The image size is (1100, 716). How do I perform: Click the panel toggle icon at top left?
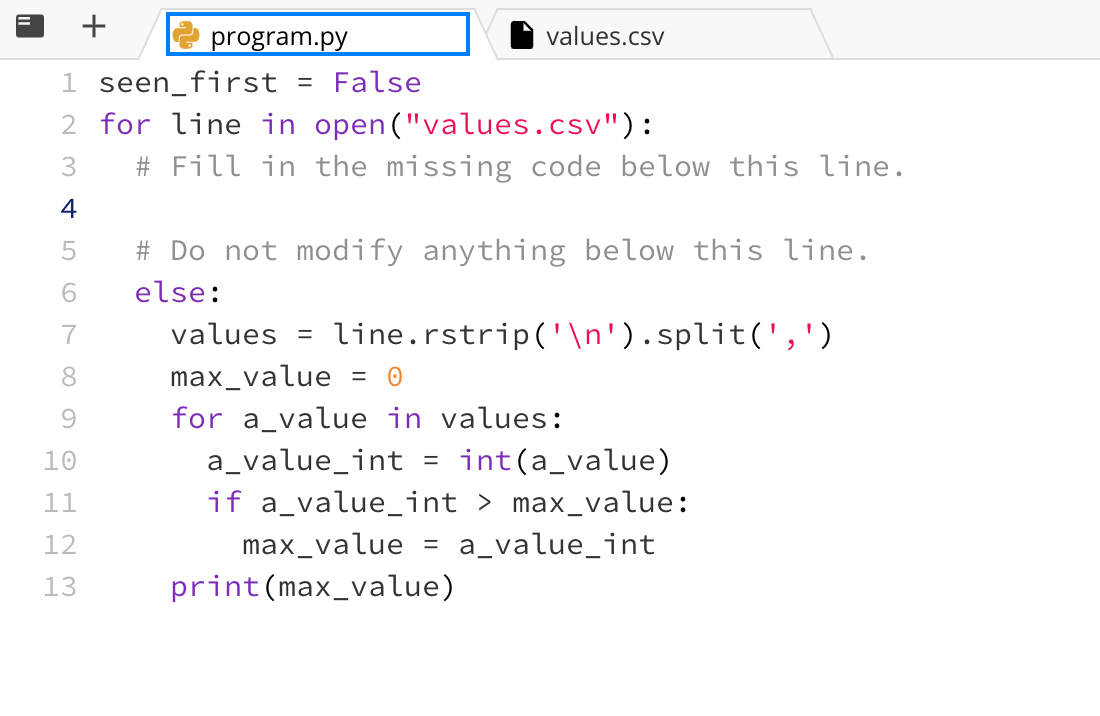click(x=30, y=25)
